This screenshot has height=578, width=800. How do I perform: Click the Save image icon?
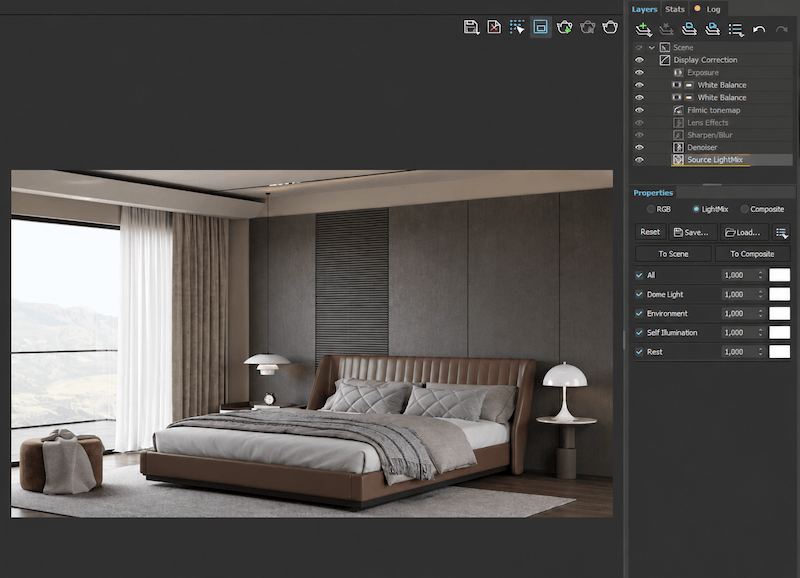pyautogui.click(x=471, y=27)
